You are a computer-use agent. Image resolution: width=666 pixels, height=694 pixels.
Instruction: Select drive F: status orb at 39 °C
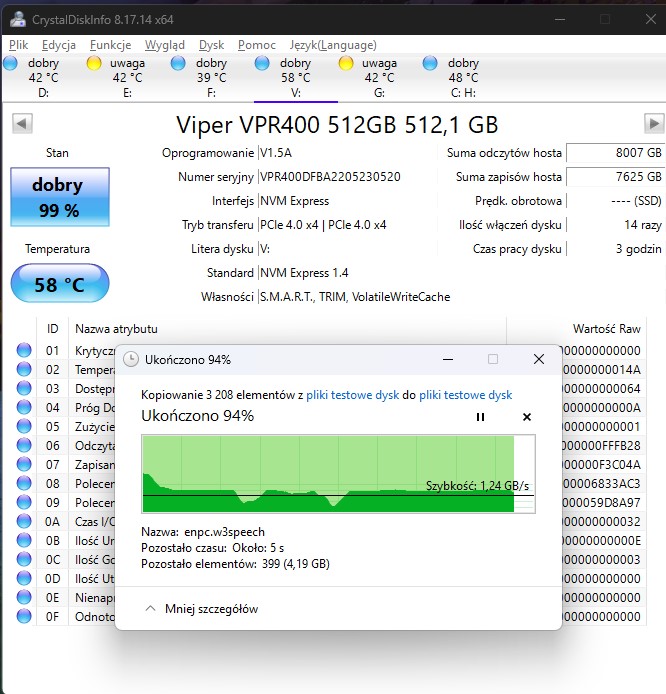(179, 64)
